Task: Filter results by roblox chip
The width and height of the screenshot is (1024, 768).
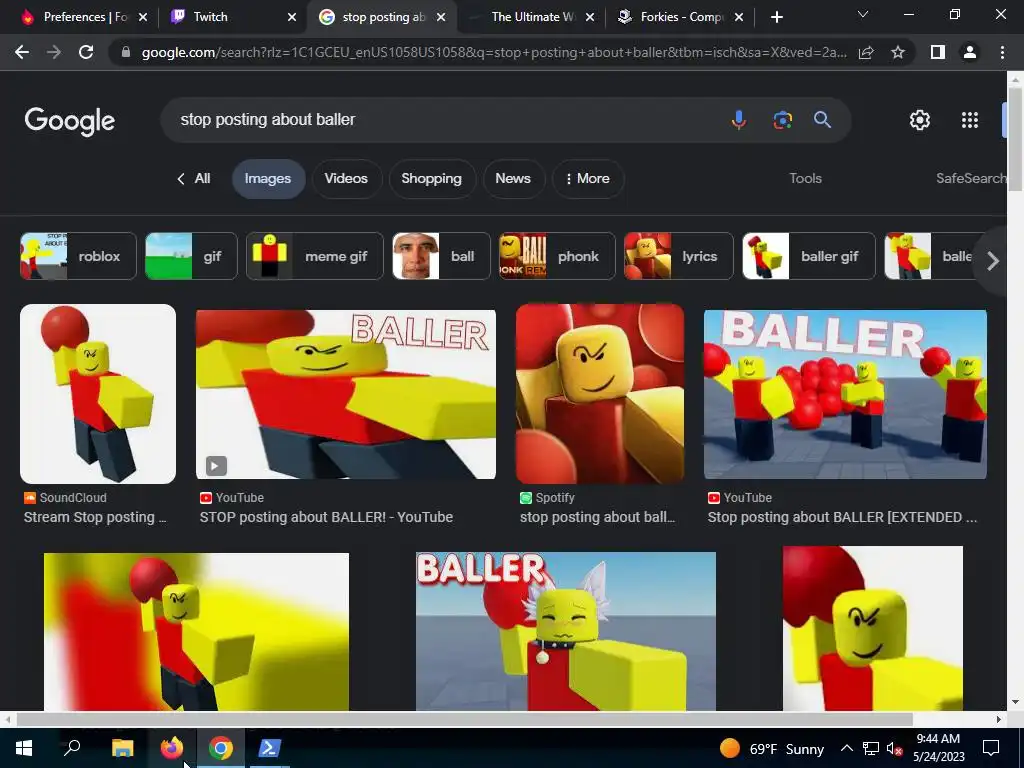Action: tap(78, 256)
